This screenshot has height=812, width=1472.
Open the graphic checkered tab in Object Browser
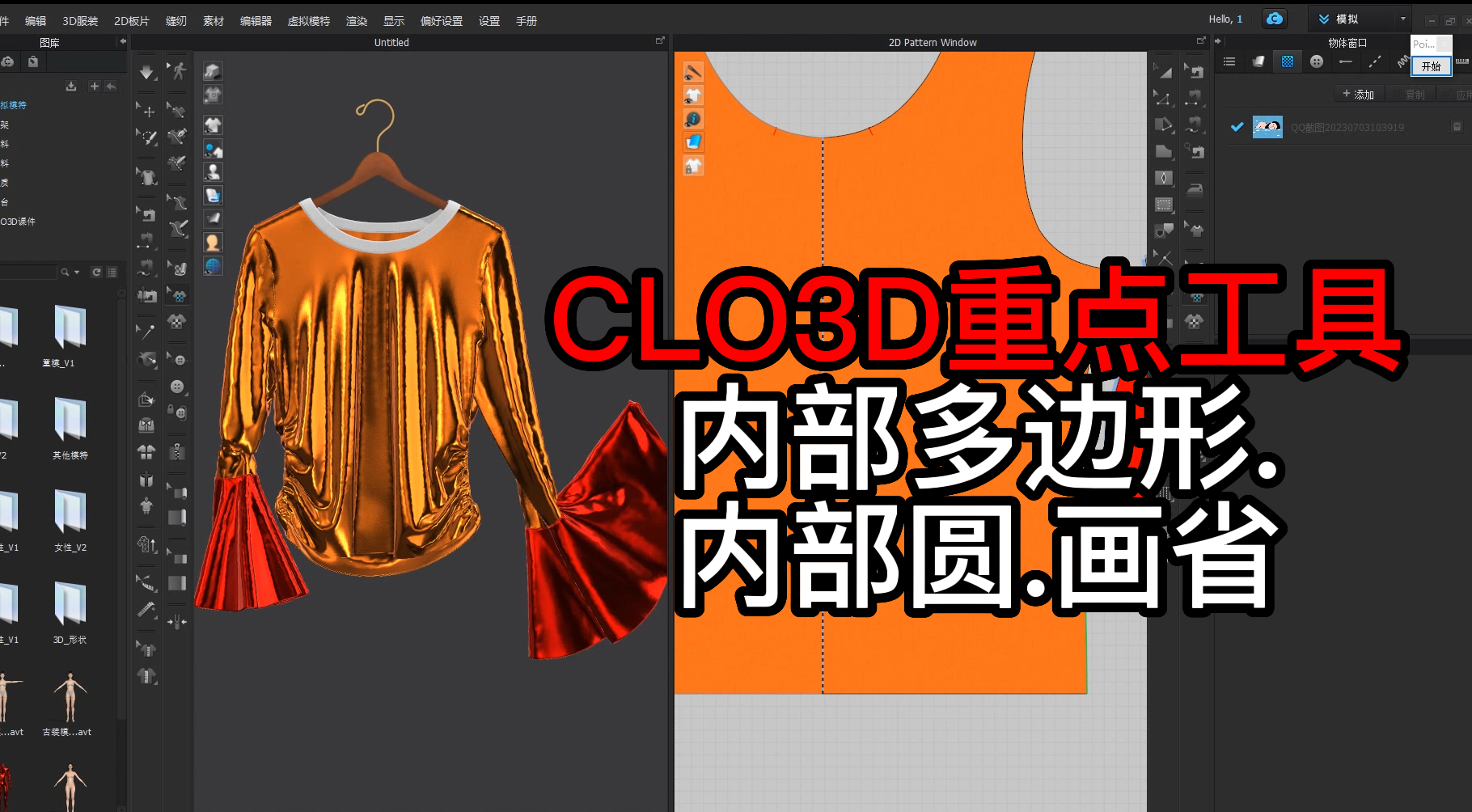[x=1288, y=61]
